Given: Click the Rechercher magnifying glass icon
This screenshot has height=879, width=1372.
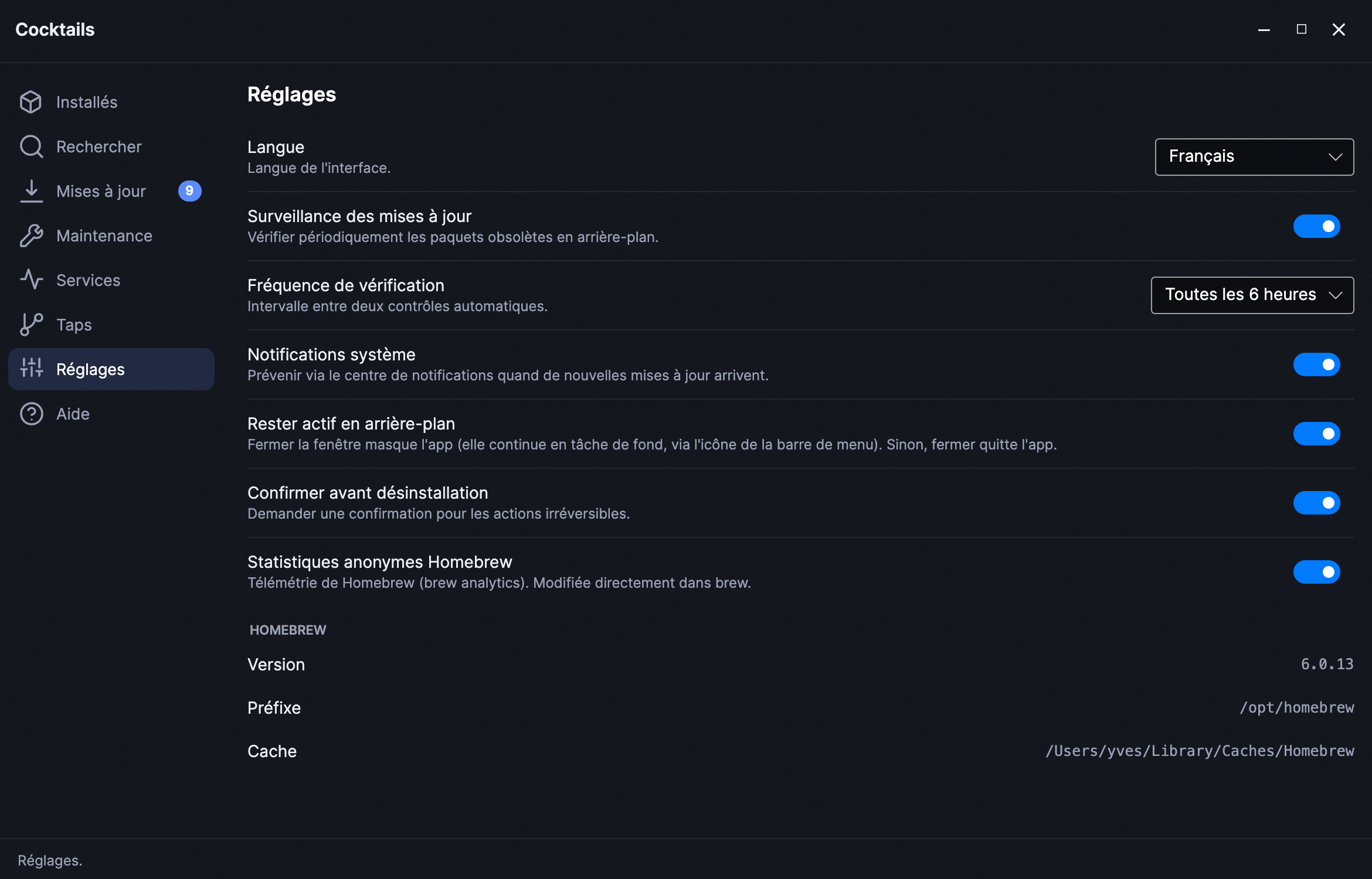Looking at the screenshot, I should tap(31, 146).
